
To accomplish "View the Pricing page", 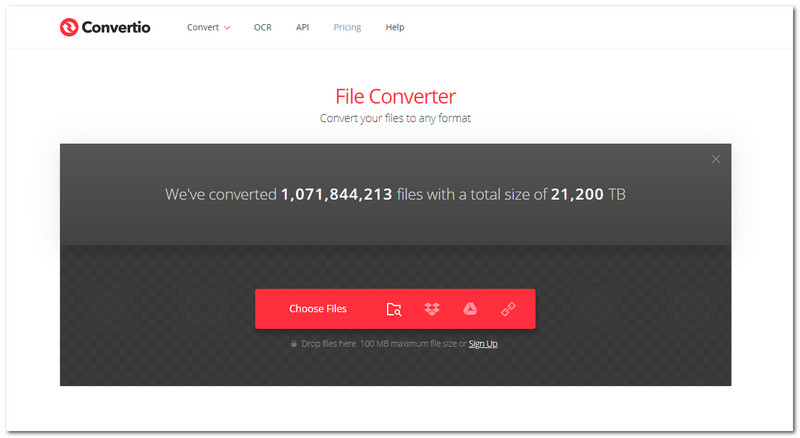I will point(347,28).
